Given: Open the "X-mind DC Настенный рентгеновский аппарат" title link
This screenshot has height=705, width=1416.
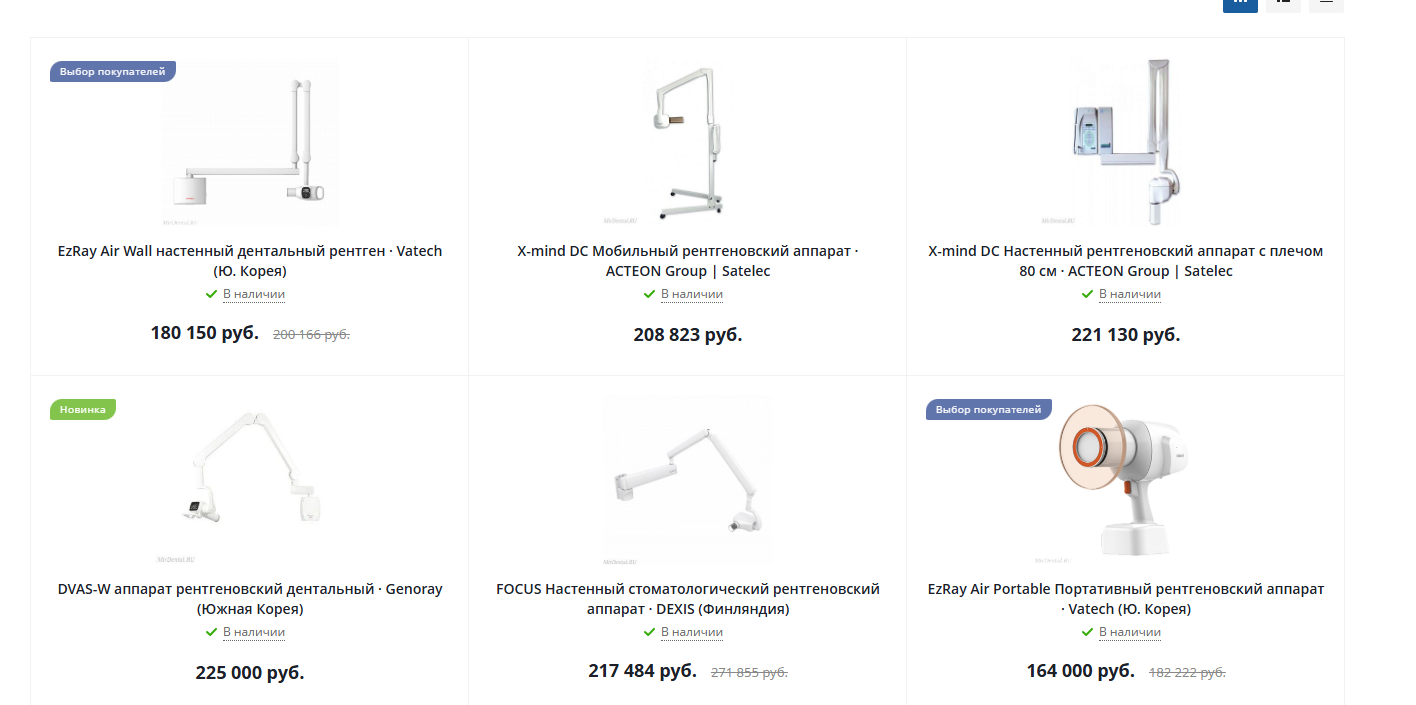Looking at the screenshot, I should coord(1126,261).
